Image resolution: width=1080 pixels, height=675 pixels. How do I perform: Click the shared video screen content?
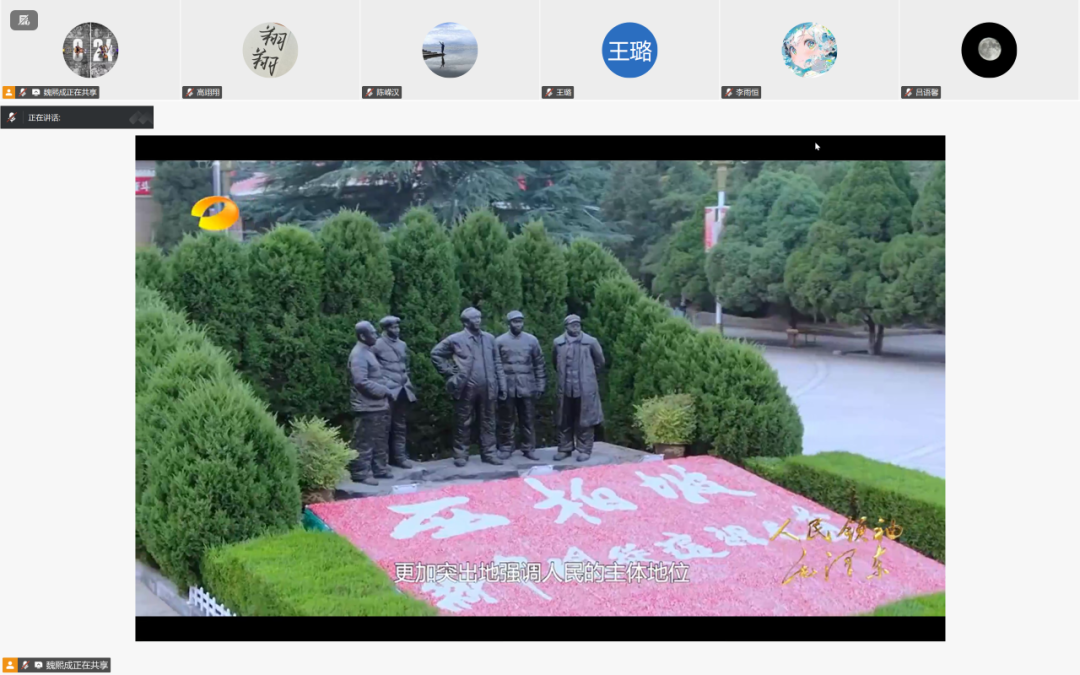tap(540, 388)
